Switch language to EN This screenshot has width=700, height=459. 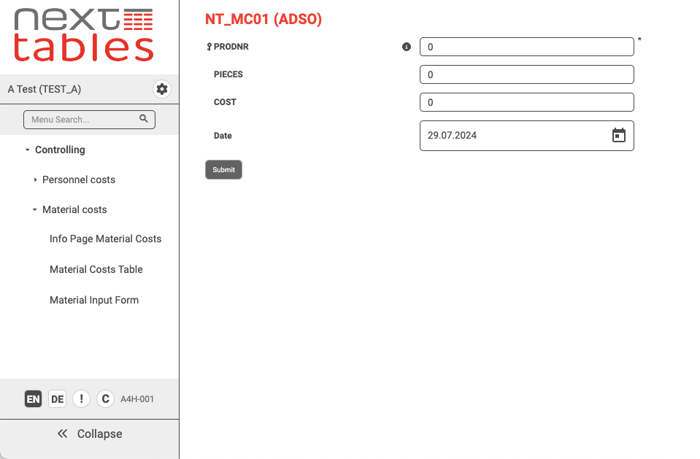click(x=33, y=399)
